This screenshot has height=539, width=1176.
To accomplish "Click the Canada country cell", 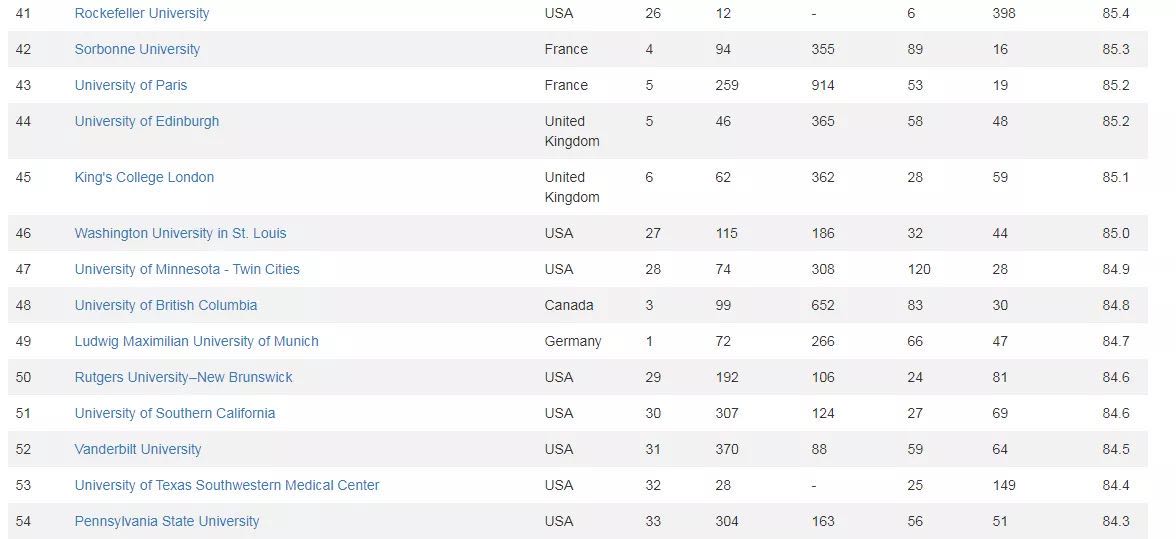I will click(x=569, y=305).
